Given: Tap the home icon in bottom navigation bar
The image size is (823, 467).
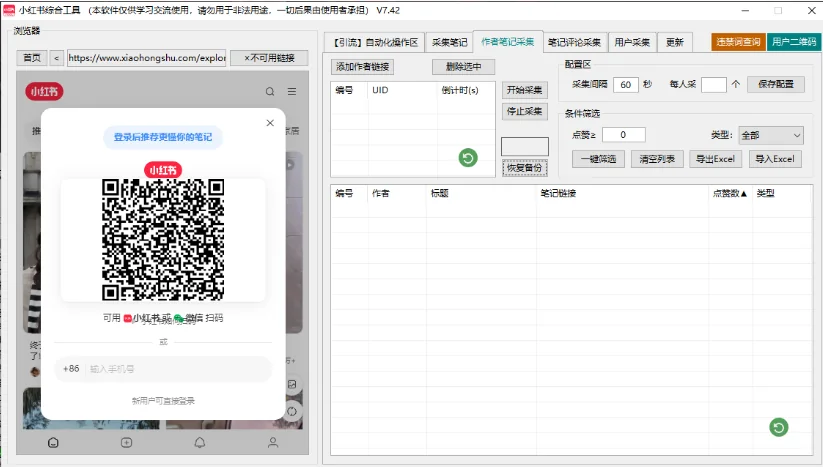Looking at the screenshot, I should [x=53, y=443].
